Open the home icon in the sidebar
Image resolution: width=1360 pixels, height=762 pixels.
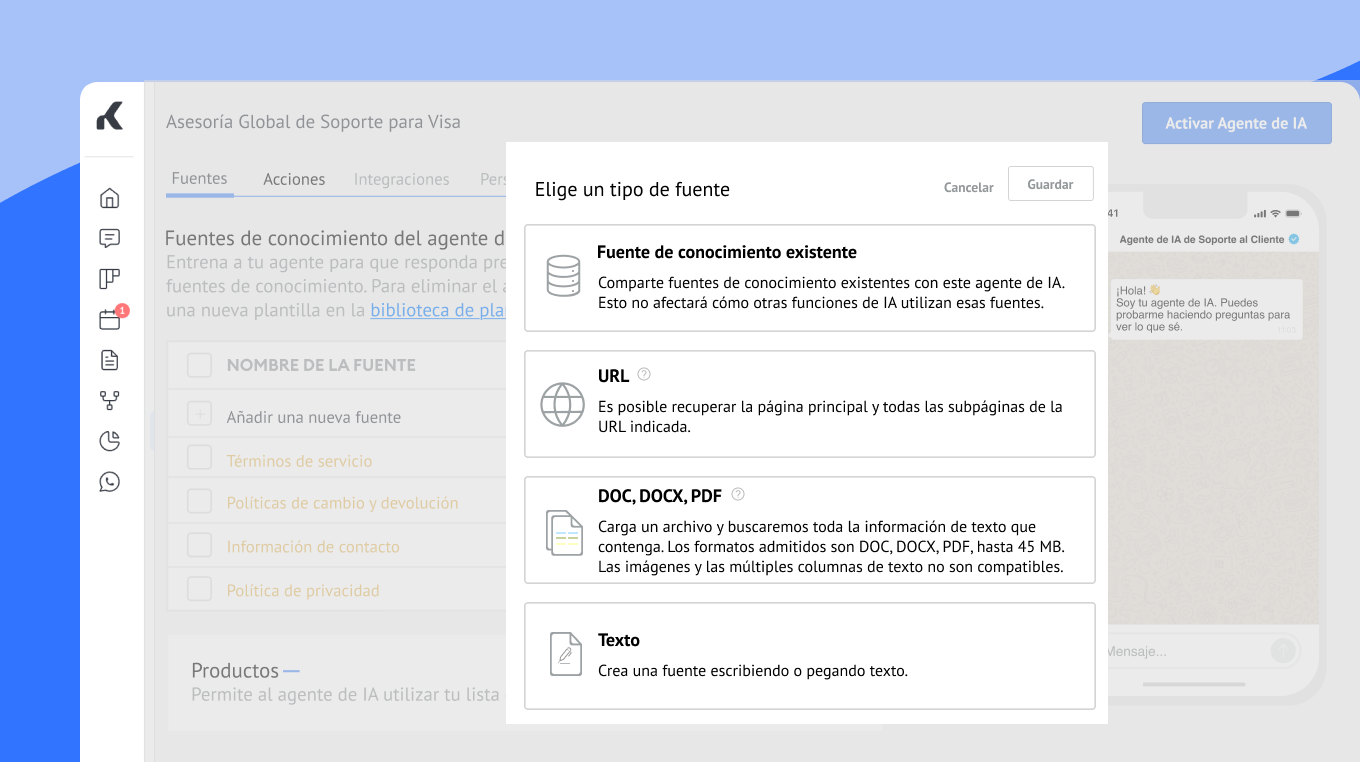[110, 198]
